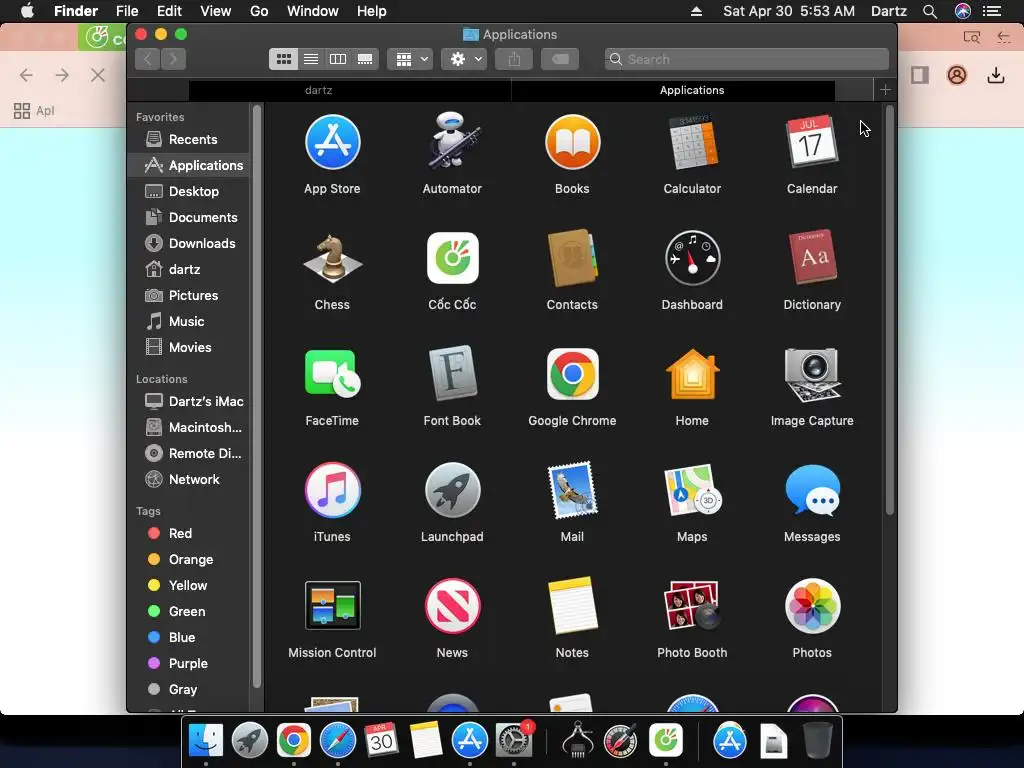Filter by the Green tag

click(x=189, y=612)
